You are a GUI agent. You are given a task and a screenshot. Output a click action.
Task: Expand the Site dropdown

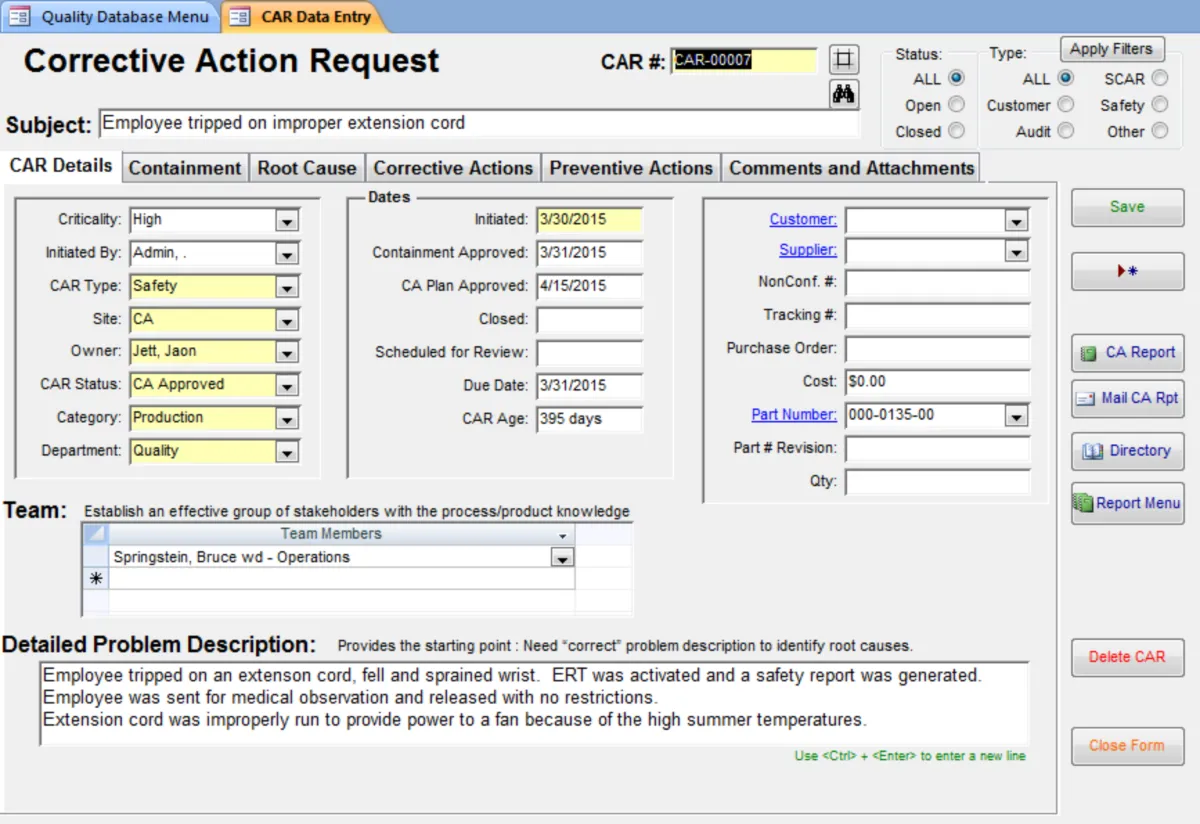point(287,321)
